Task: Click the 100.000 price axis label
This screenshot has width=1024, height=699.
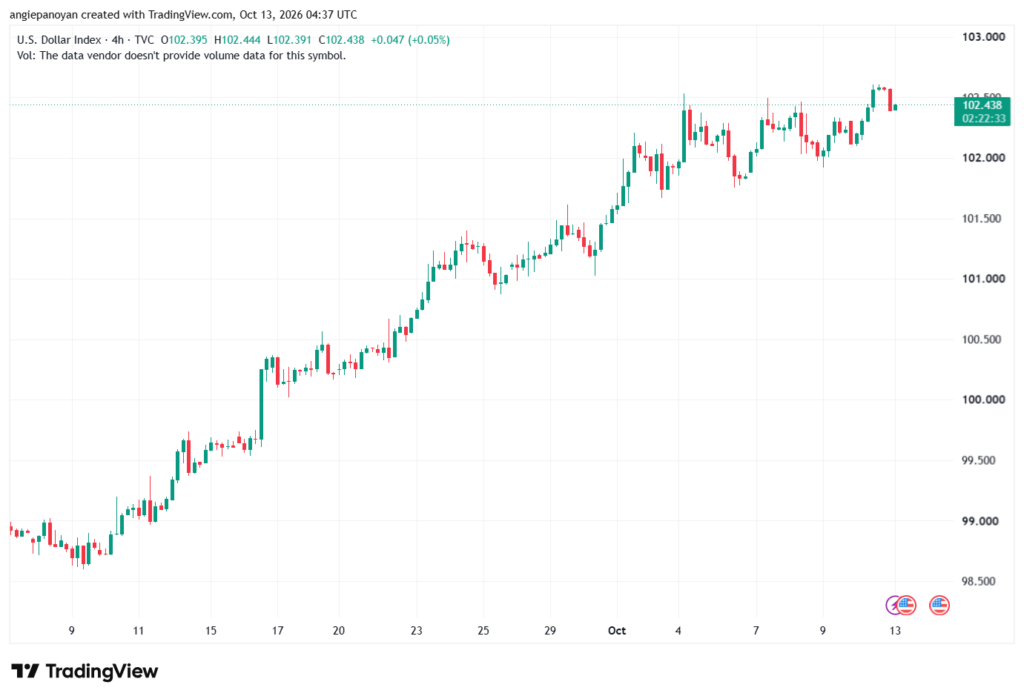Action: [984, 399]
